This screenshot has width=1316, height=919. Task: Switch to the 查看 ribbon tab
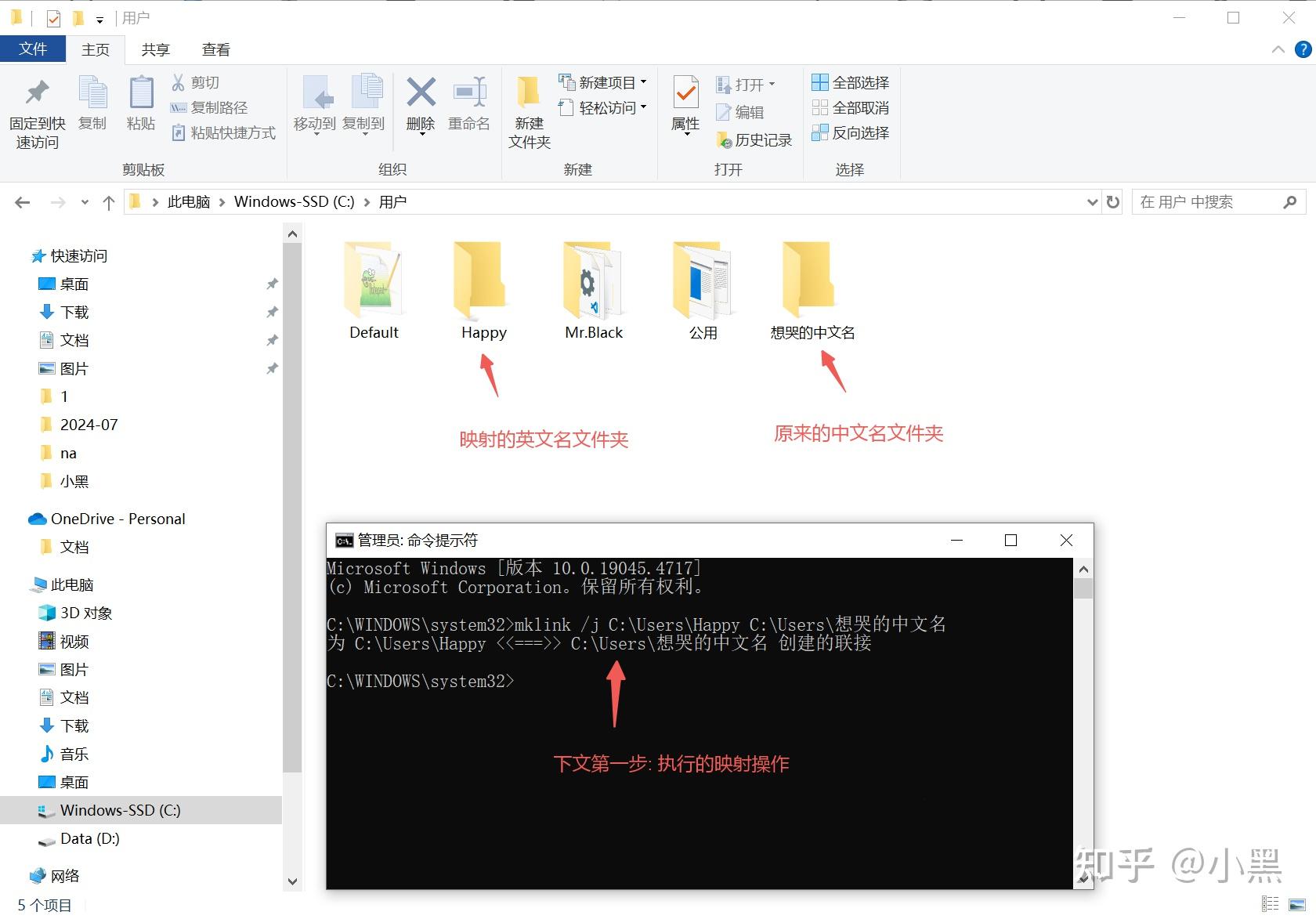(x=215, y=49)
